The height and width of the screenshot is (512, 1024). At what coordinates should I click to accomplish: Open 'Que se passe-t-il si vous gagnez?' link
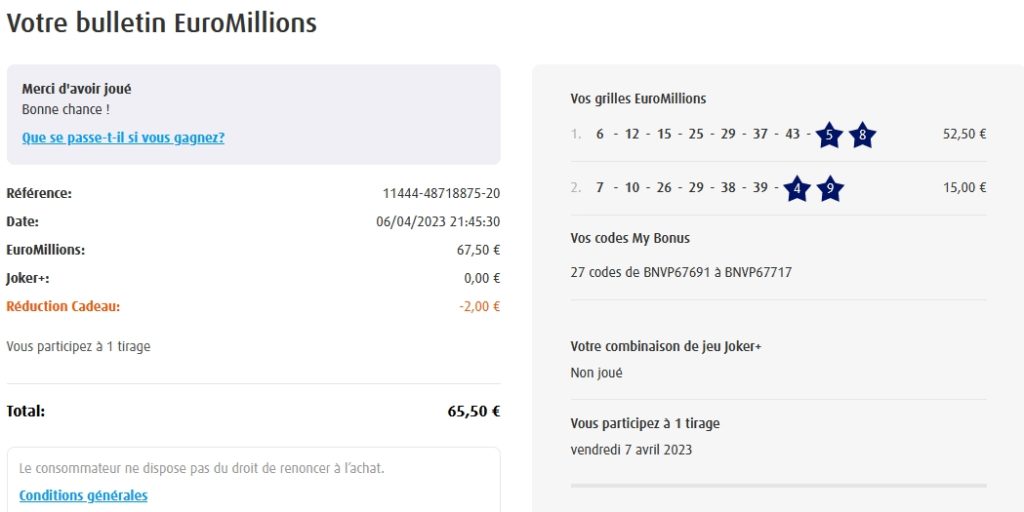click(x=123, y=138)
